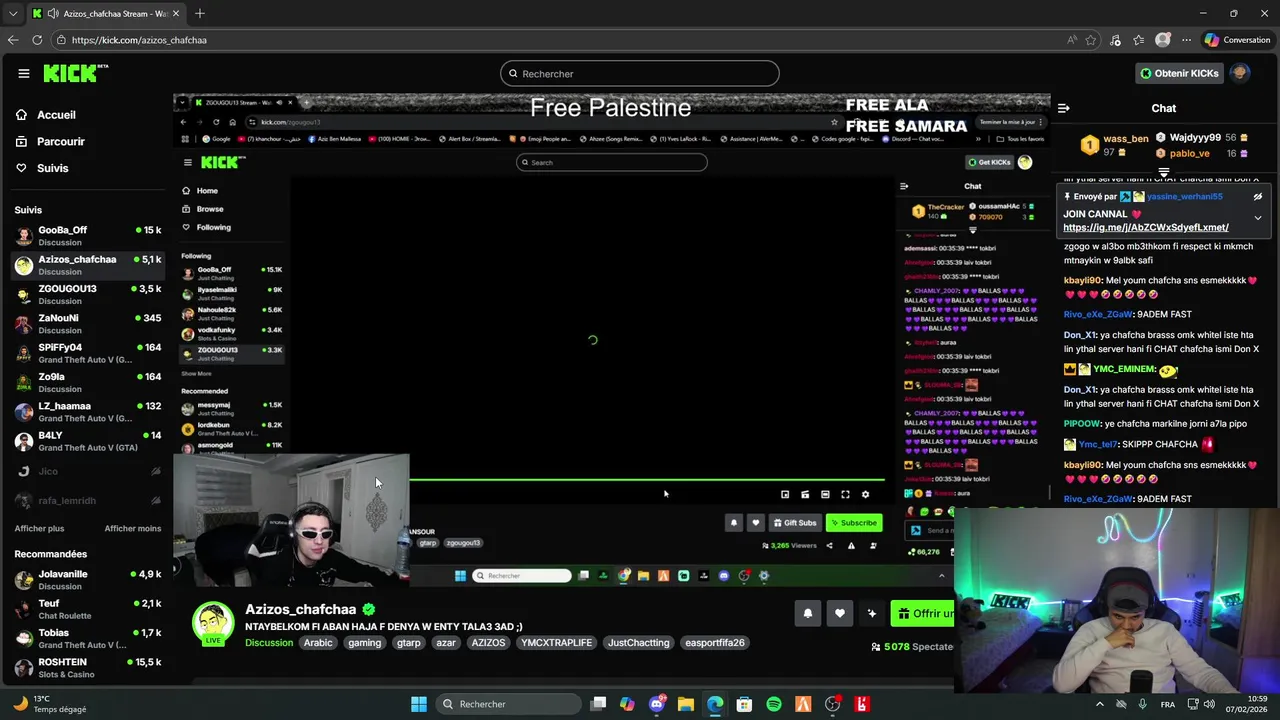Click the browser back arrow

13,40
